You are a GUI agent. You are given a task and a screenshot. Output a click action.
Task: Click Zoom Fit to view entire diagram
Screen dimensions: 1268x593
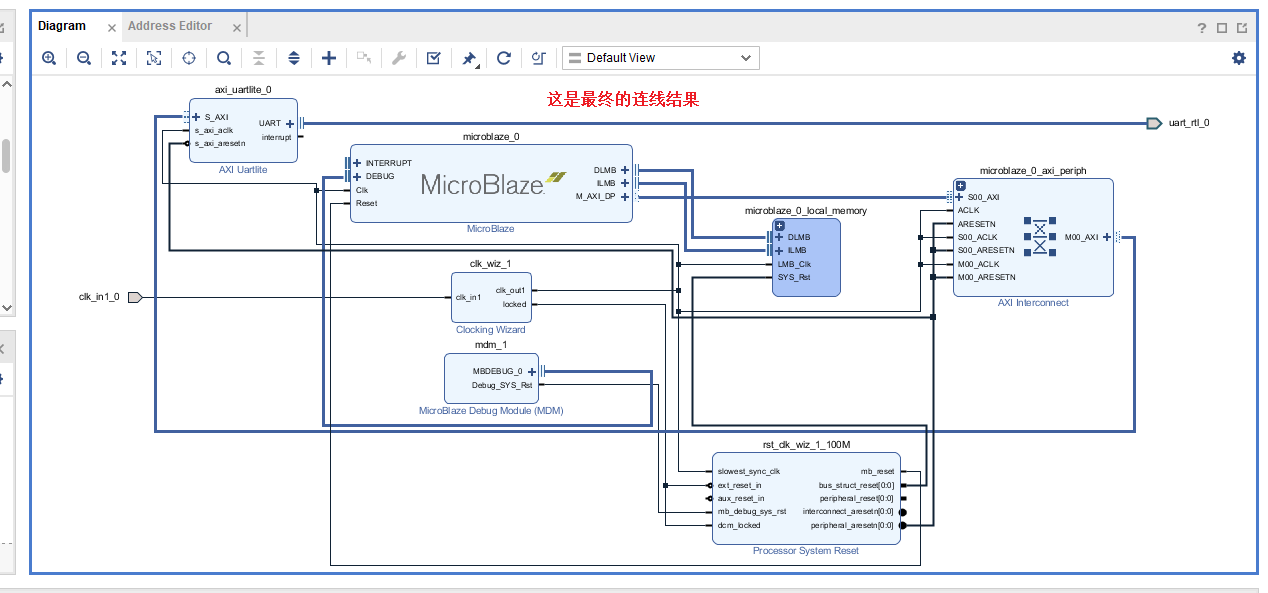[x=118, y=58]
